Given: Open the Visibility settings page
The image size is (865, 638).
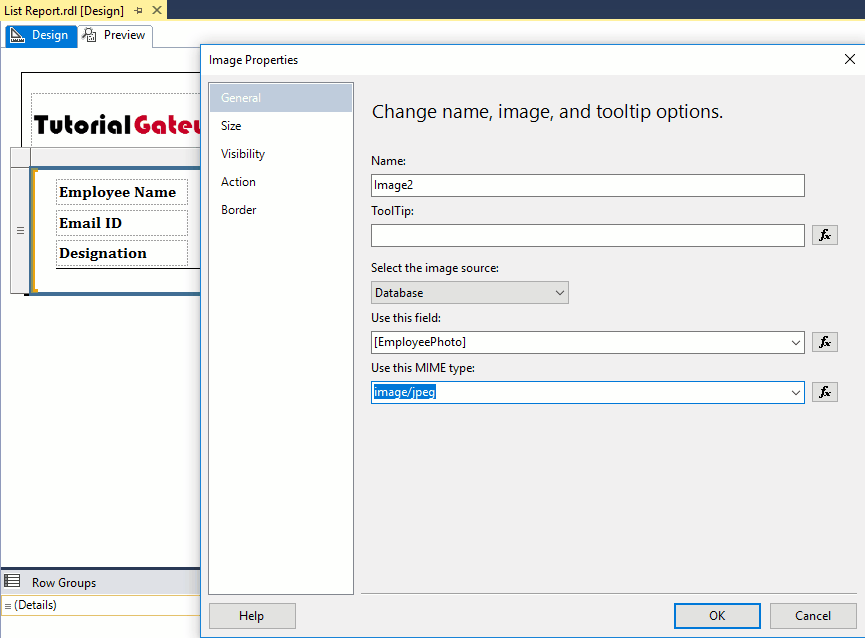Looking at the screenshot, I should point(243,153).
